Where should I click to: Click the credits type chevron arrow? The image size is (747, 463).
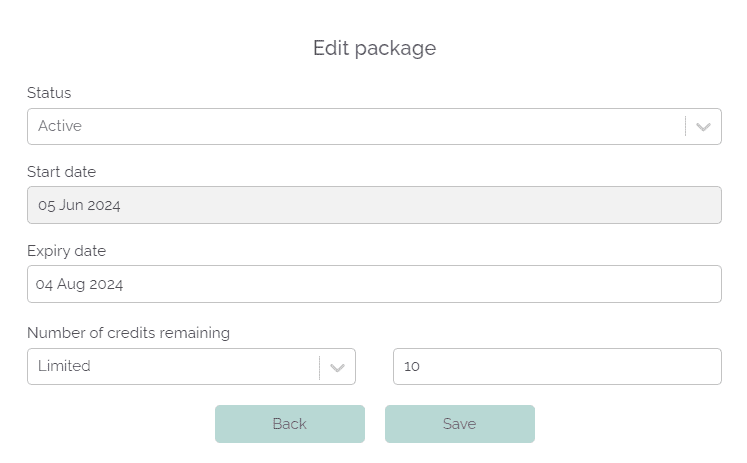click(337, 367)
